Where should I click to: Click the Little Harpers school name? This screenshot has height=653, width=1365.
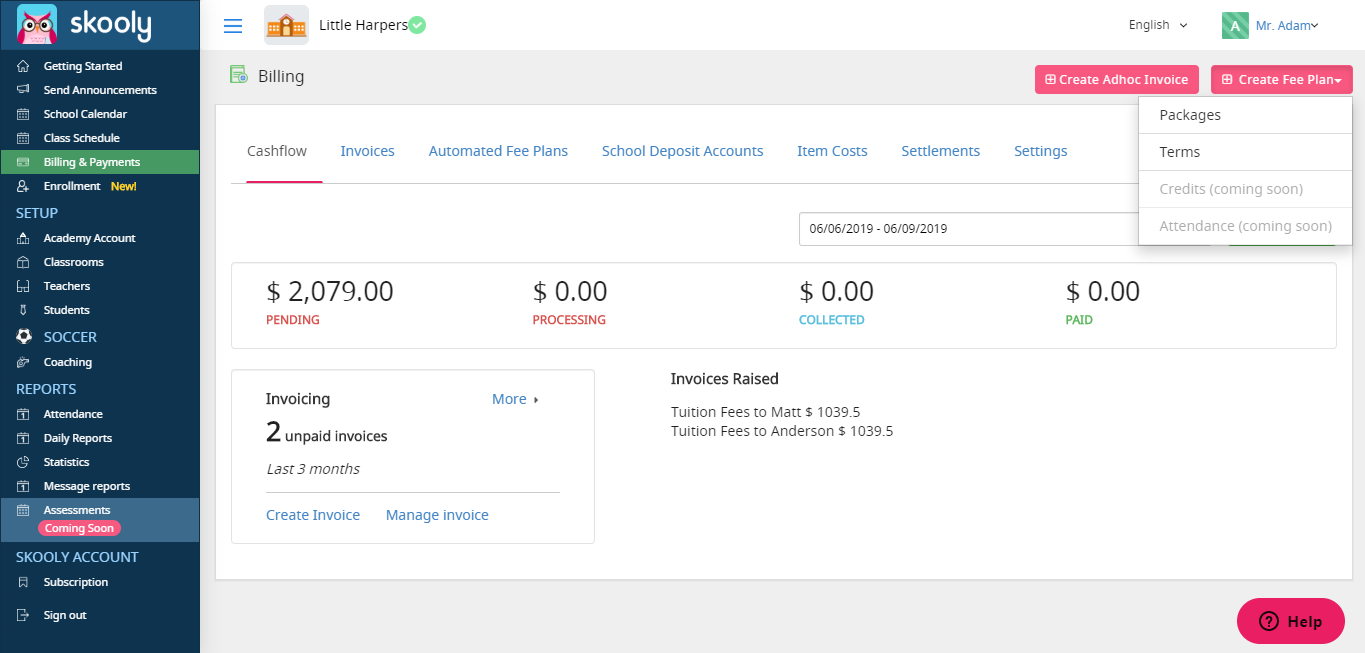click(363, 25)
